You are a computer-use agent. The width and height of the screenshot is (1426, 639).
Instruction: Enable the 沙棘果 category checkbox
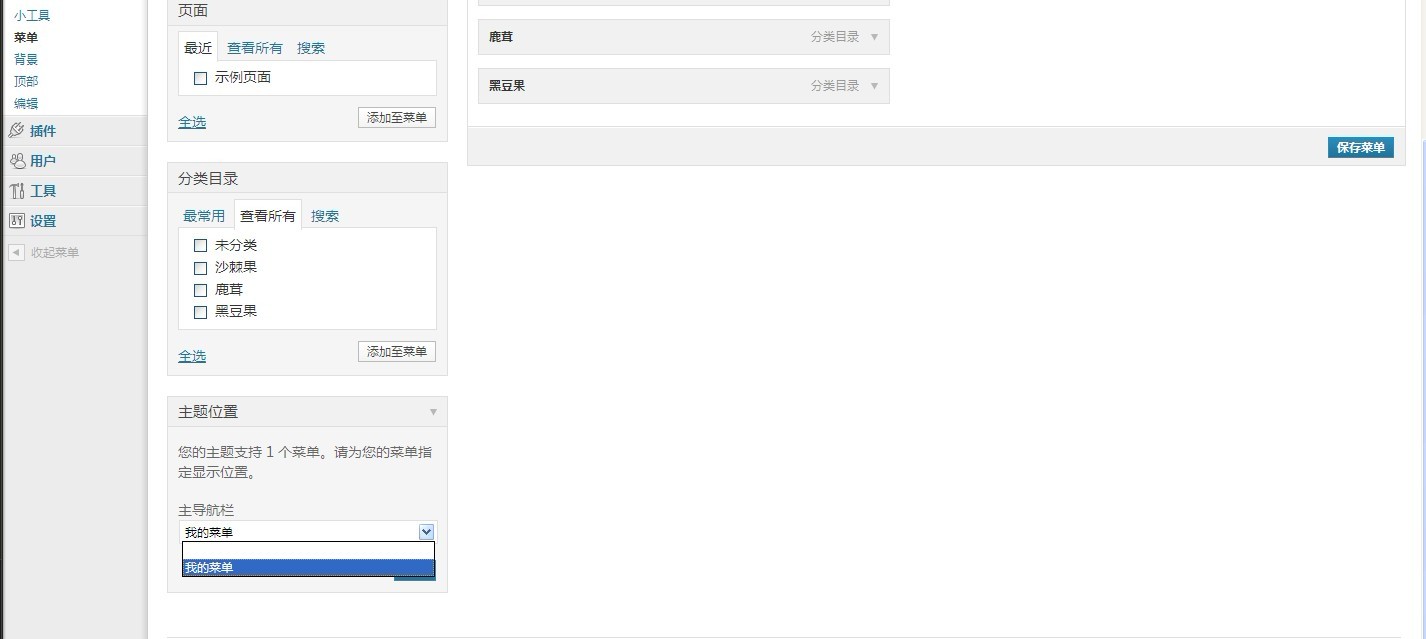point(200,268)
